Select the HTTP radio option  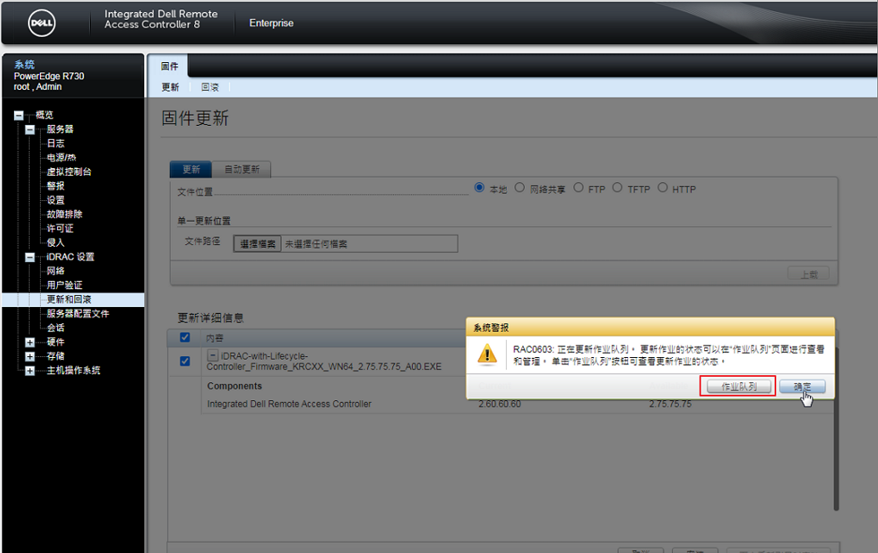click(x=662, y=188)
